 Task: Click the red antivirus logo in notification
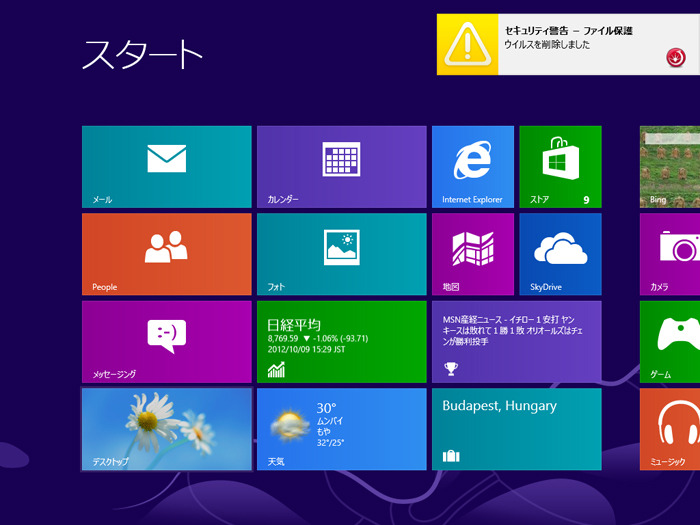(676, 57)
